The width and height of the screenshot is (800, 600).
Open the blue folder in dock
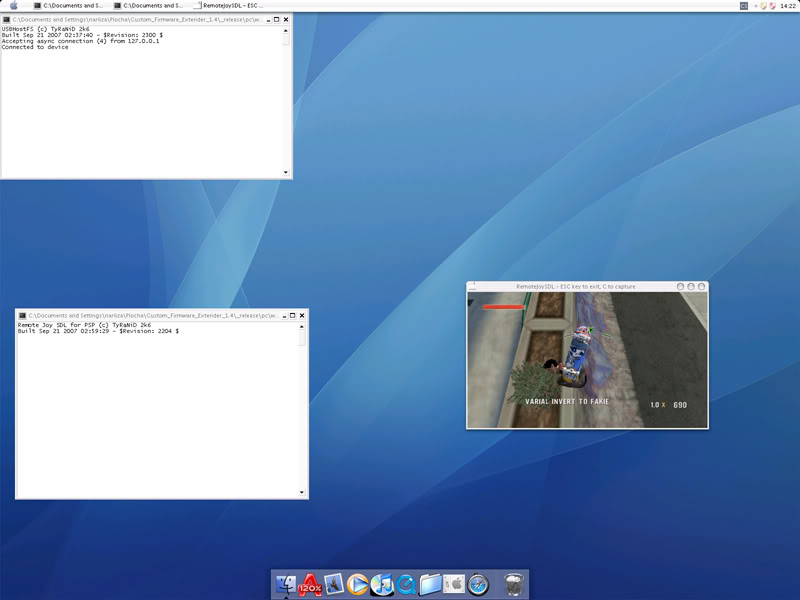[x=430, y=584]
